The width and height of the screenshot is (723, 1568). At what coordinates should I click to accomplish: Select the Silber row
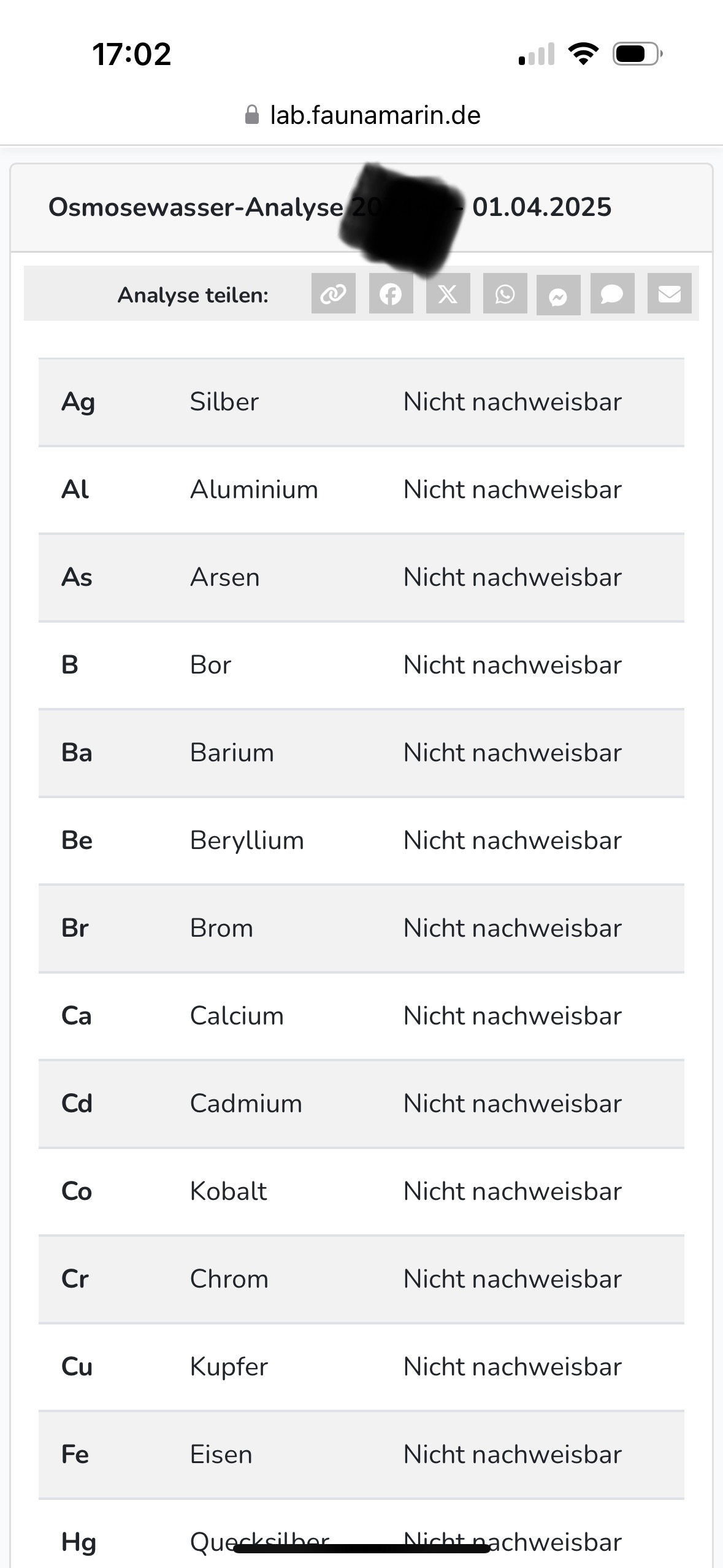(x=361, y=402)
